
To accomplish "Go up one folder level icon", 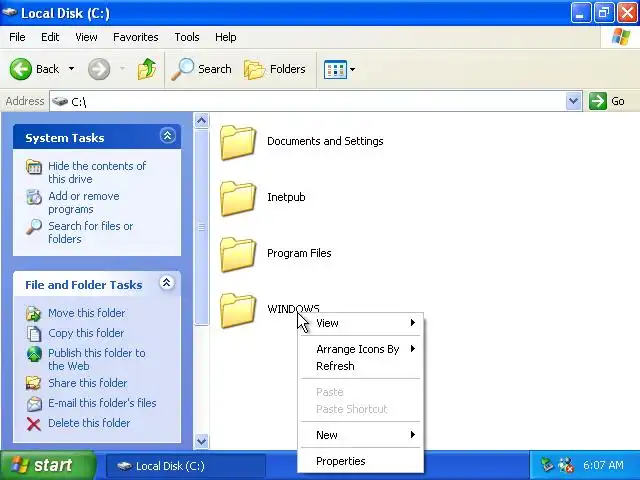I will tap(147, 69).
